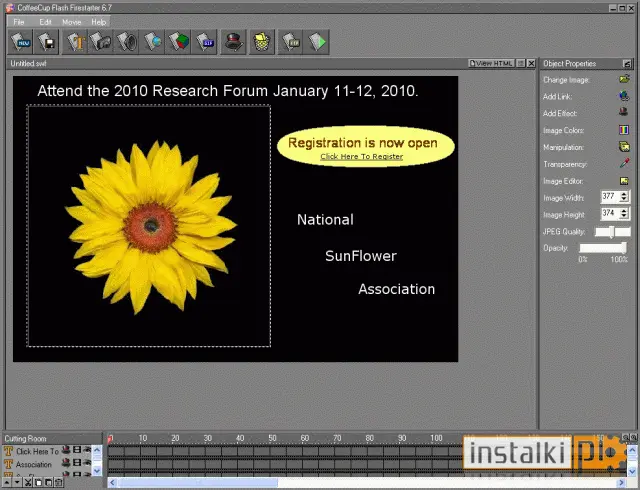Toggle visibility eye for the Association layer
This screenshot has height=490, width=640.
87,463
